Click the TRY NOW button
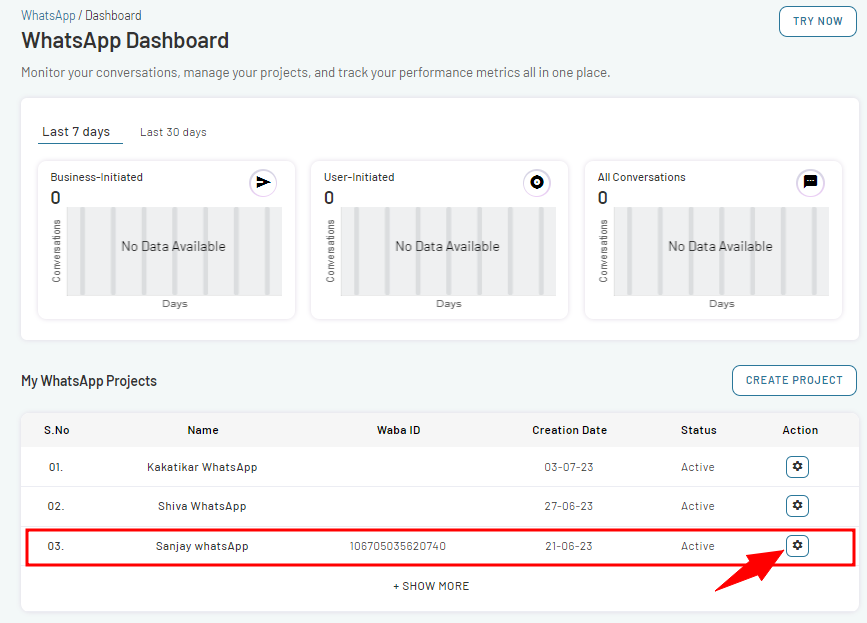 tap(817, 22)
